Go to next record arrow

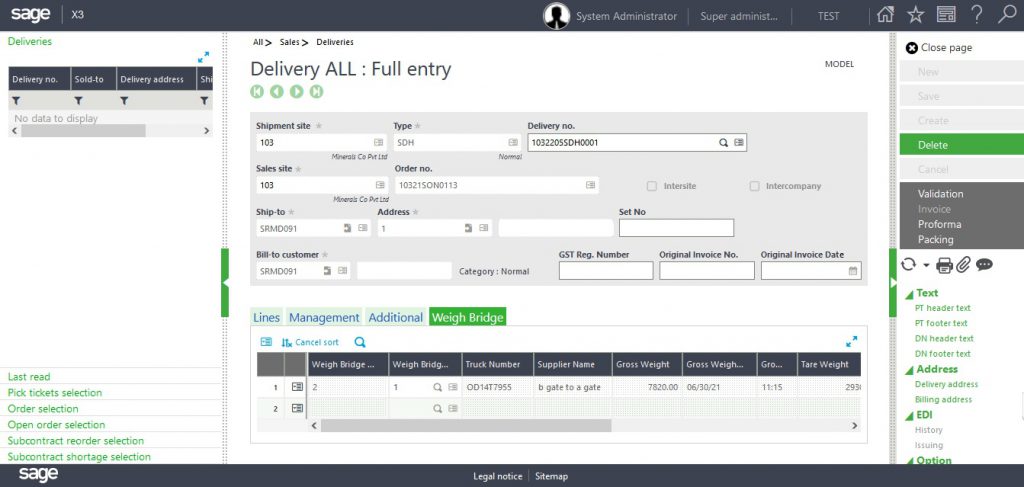296,91
